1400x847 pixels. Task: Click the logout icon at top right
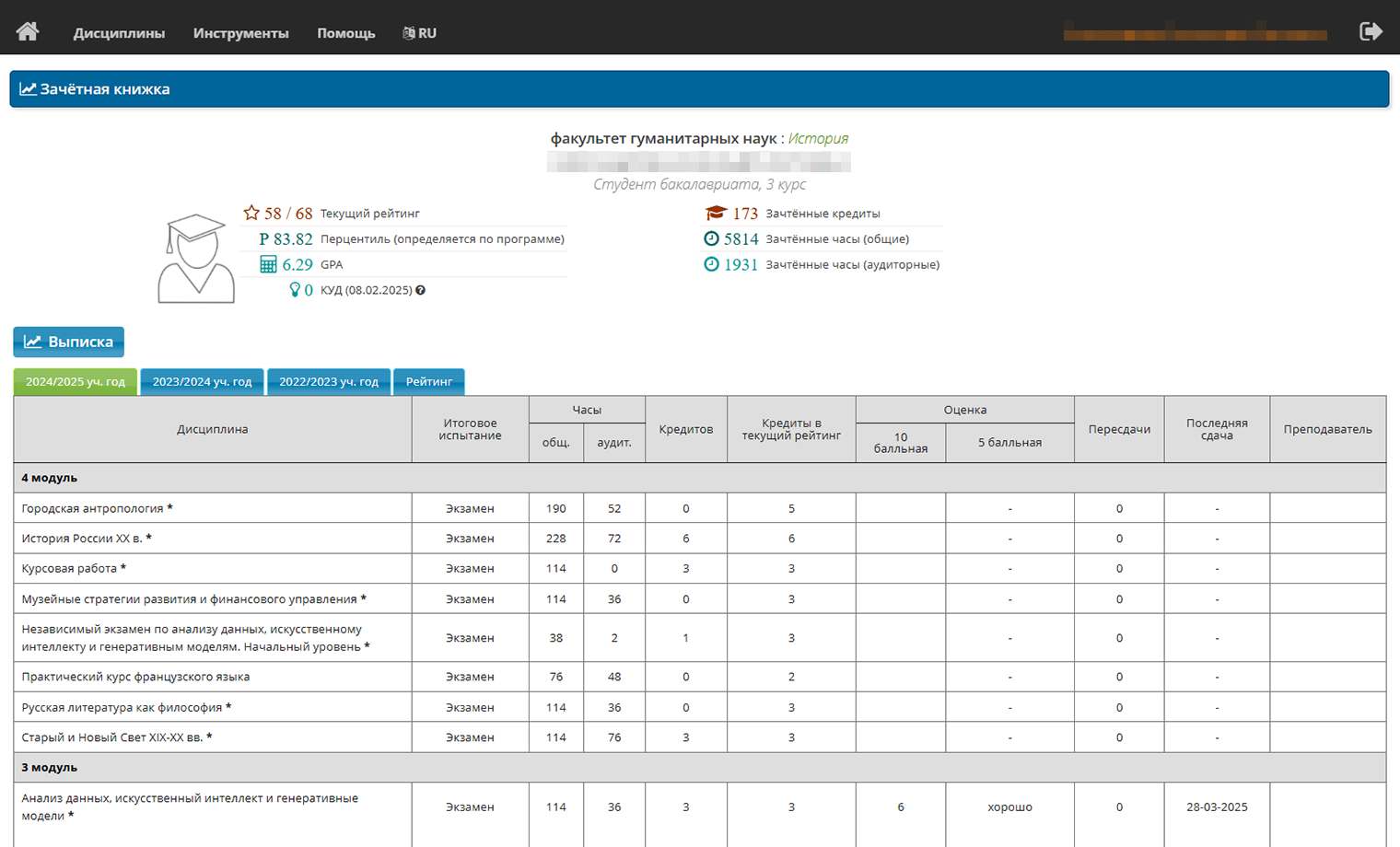[1371, 32]
